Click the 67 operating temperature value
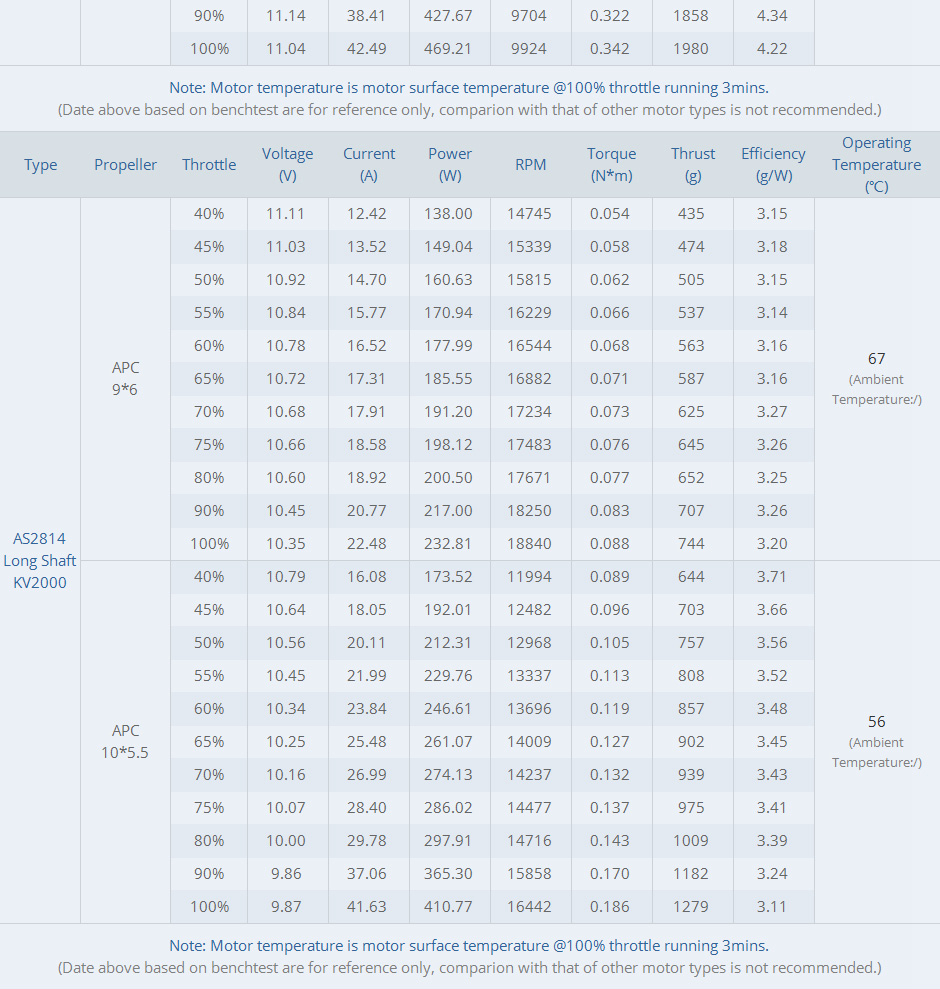940x989 pixels. 876,358
